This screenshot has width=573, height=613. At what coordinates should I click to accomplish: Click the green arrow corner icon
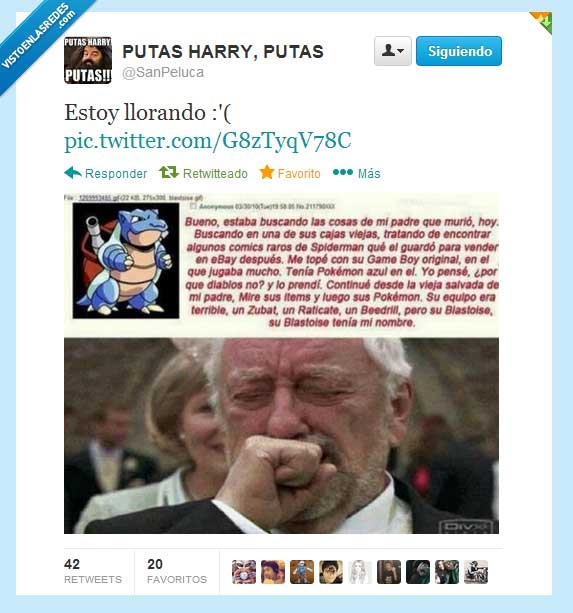[542, 22]
